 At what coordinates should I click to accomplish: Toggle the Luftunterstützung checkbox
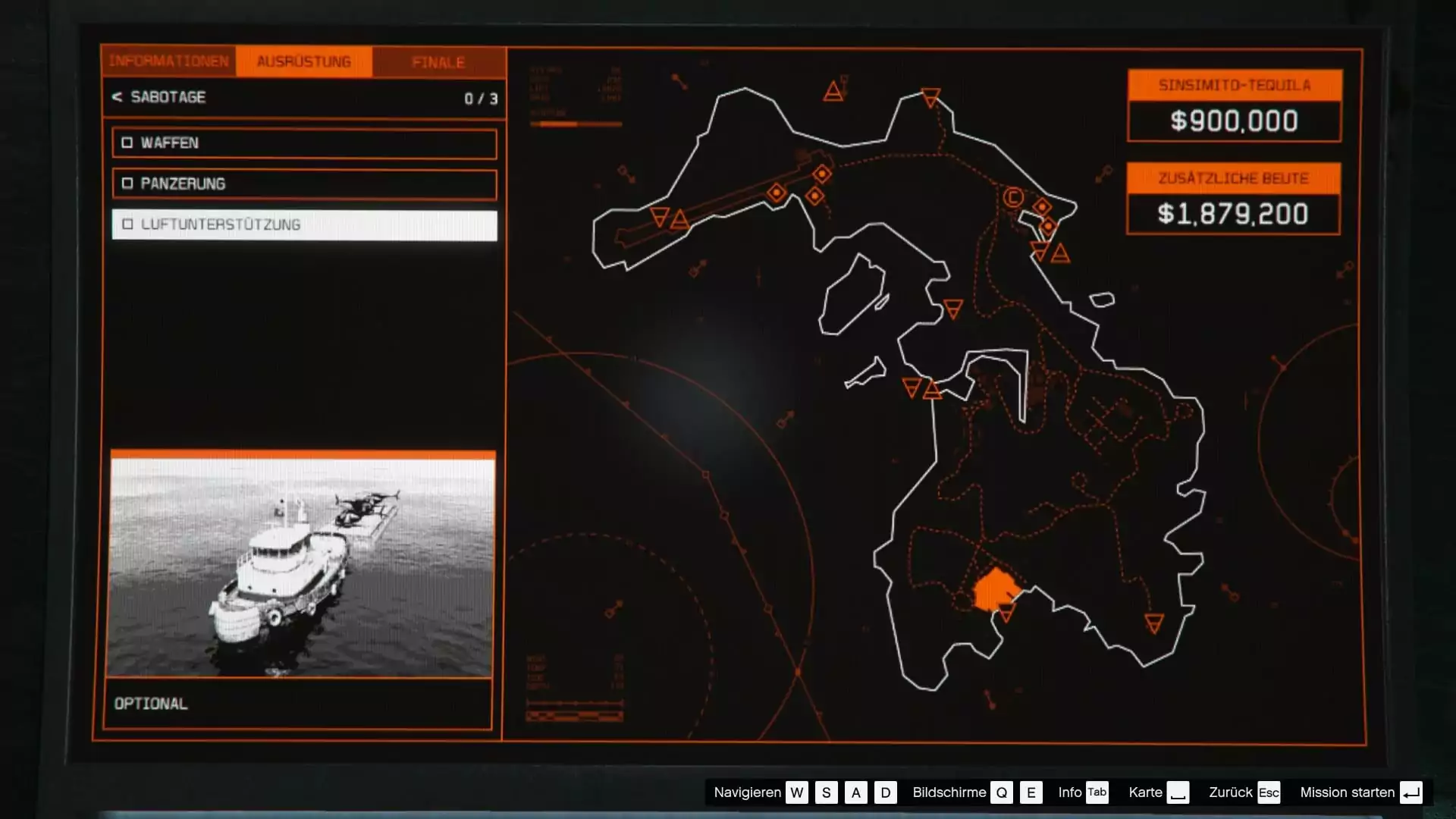pyautogui.click(x=127, y=224)
